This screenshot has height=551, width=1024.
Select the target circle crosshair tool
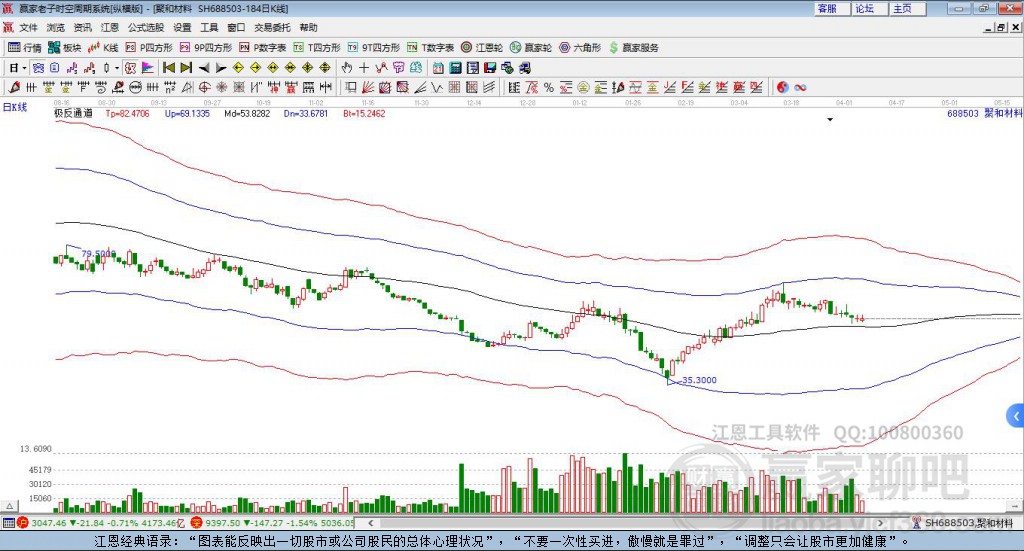coord(204,87)
